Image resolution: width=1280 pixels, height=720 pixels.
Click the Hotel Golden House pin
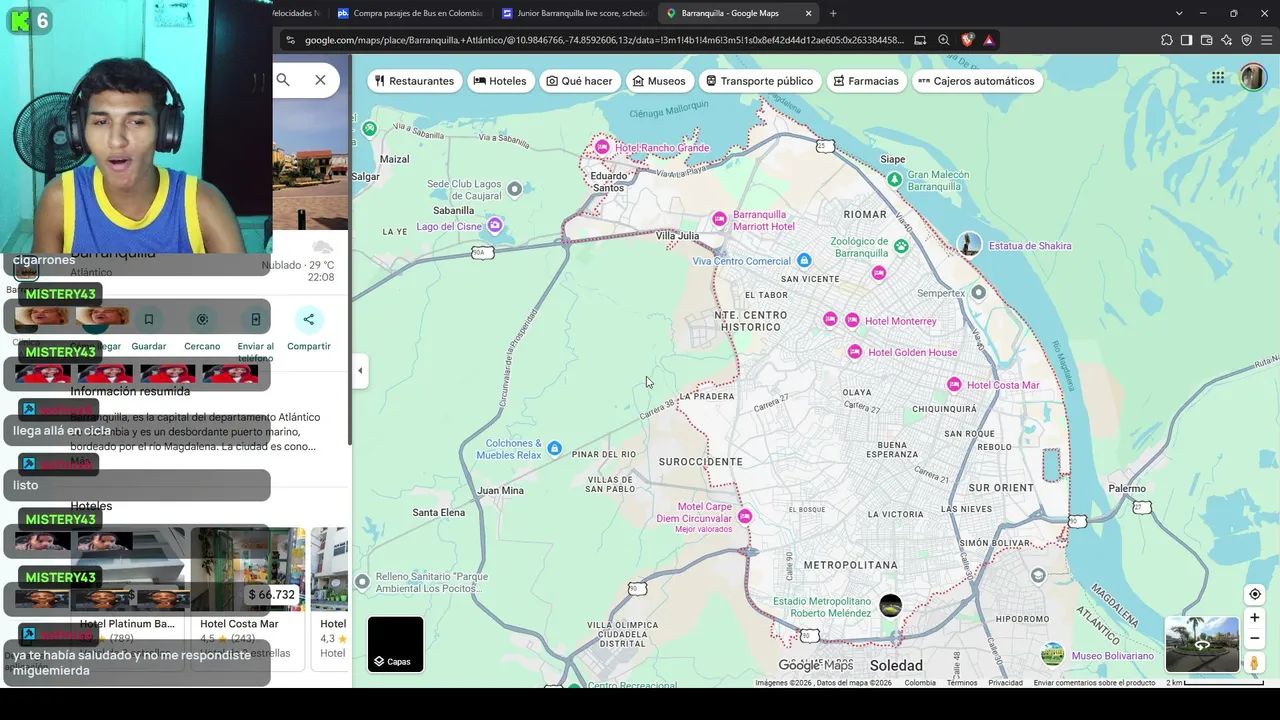tap(855, 352)
